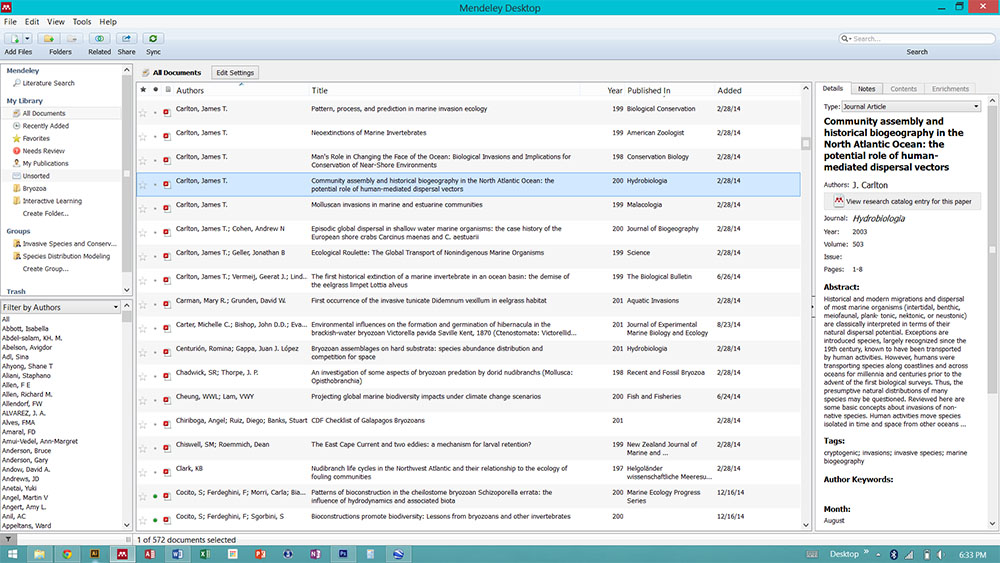Toggle favorite star for Pattern, process, and prediction row
This screenshot has width=1000, height=563.
143,113
